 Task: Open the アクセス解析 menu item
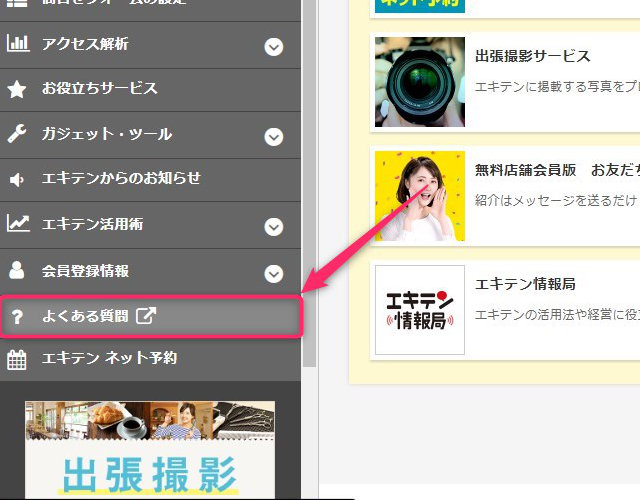coord(150,45)
